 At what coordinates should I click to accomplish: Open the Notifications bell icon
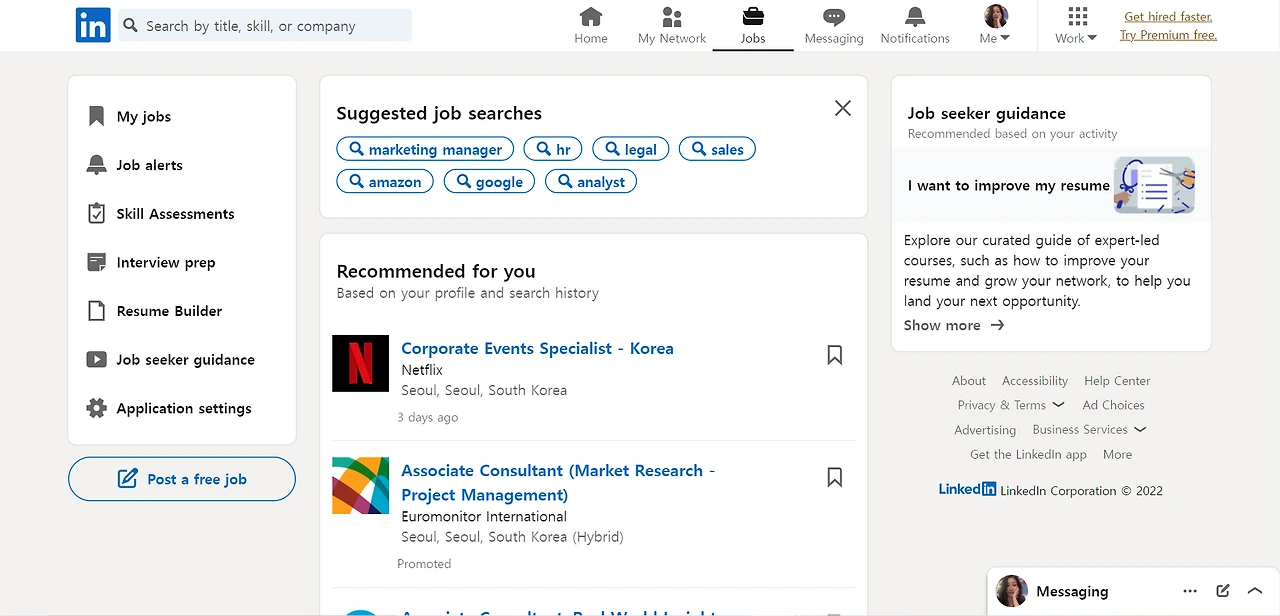915,17
